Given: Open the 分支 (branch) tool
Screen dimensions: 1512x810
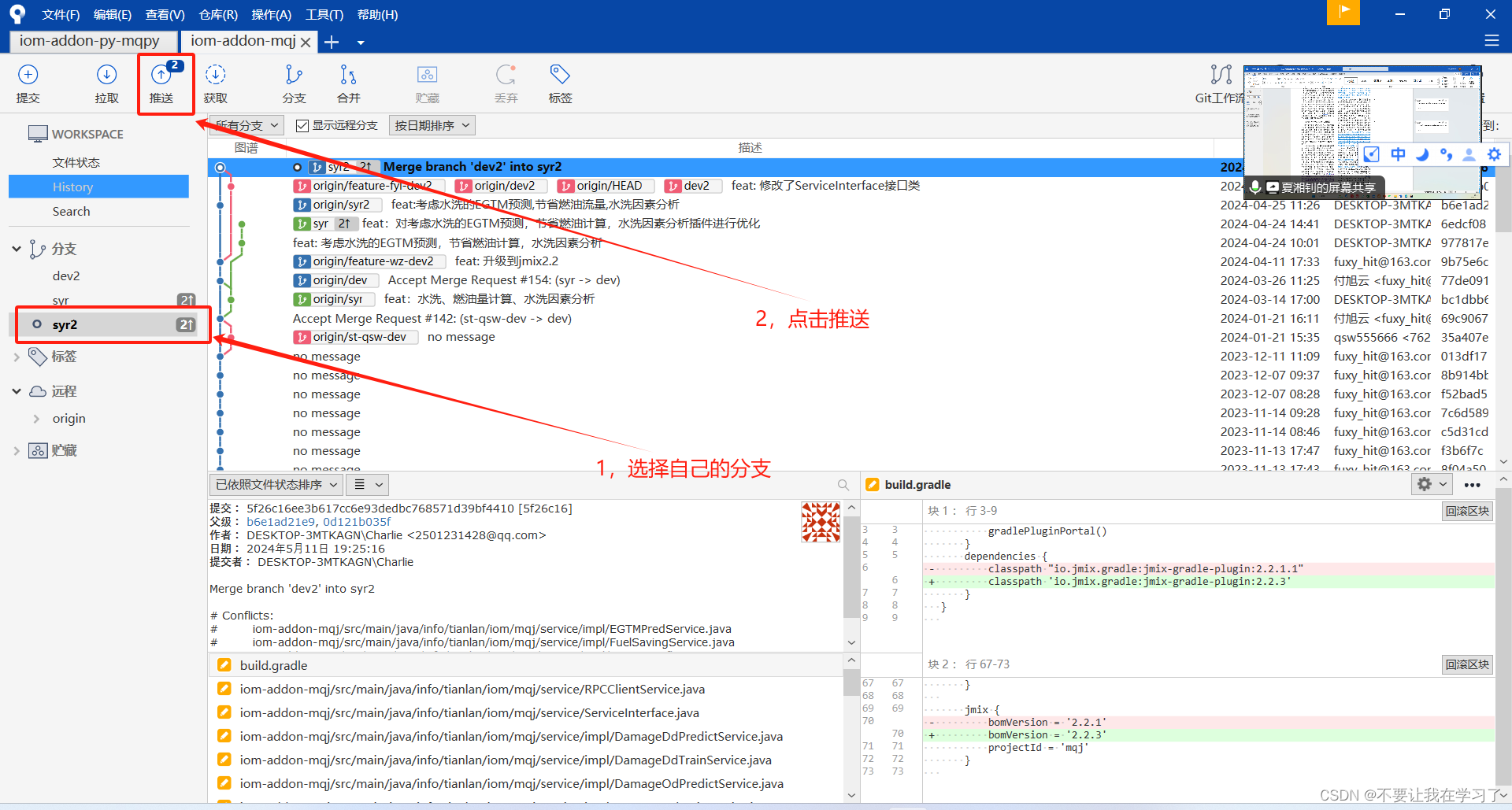Looking at the screenshot, I should click(293, 83).
